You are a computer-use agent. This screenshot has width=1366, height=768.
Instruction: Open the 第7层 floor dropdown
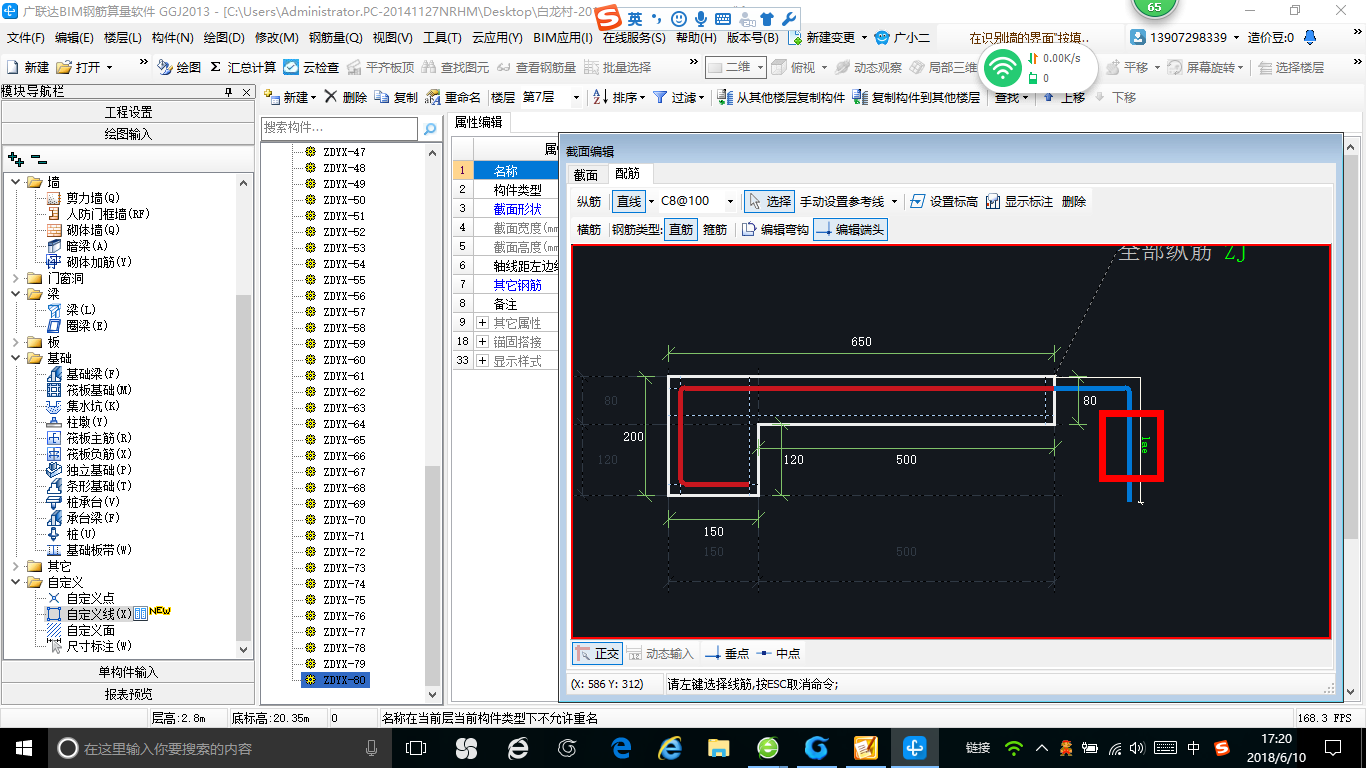(576, 97)
